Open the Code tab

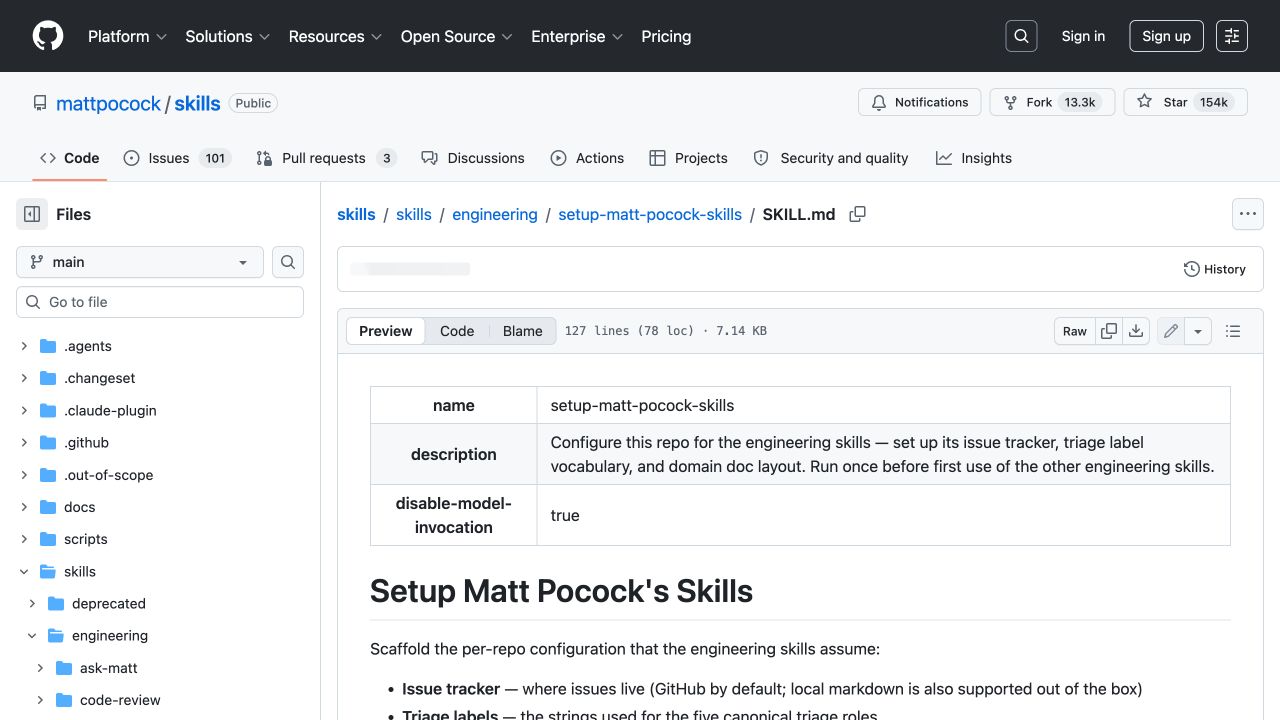[x=70, y=158]
